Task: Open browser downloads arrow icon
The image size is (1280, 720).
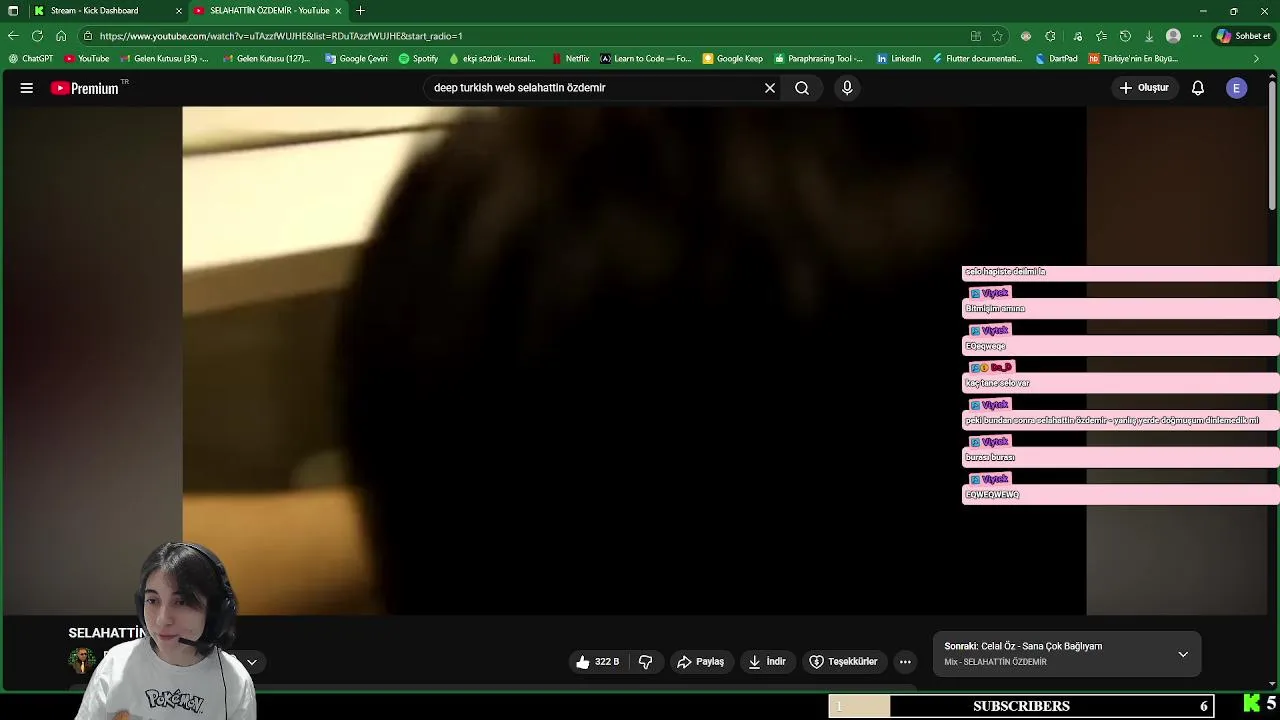Action: (x=1149, y=36)
